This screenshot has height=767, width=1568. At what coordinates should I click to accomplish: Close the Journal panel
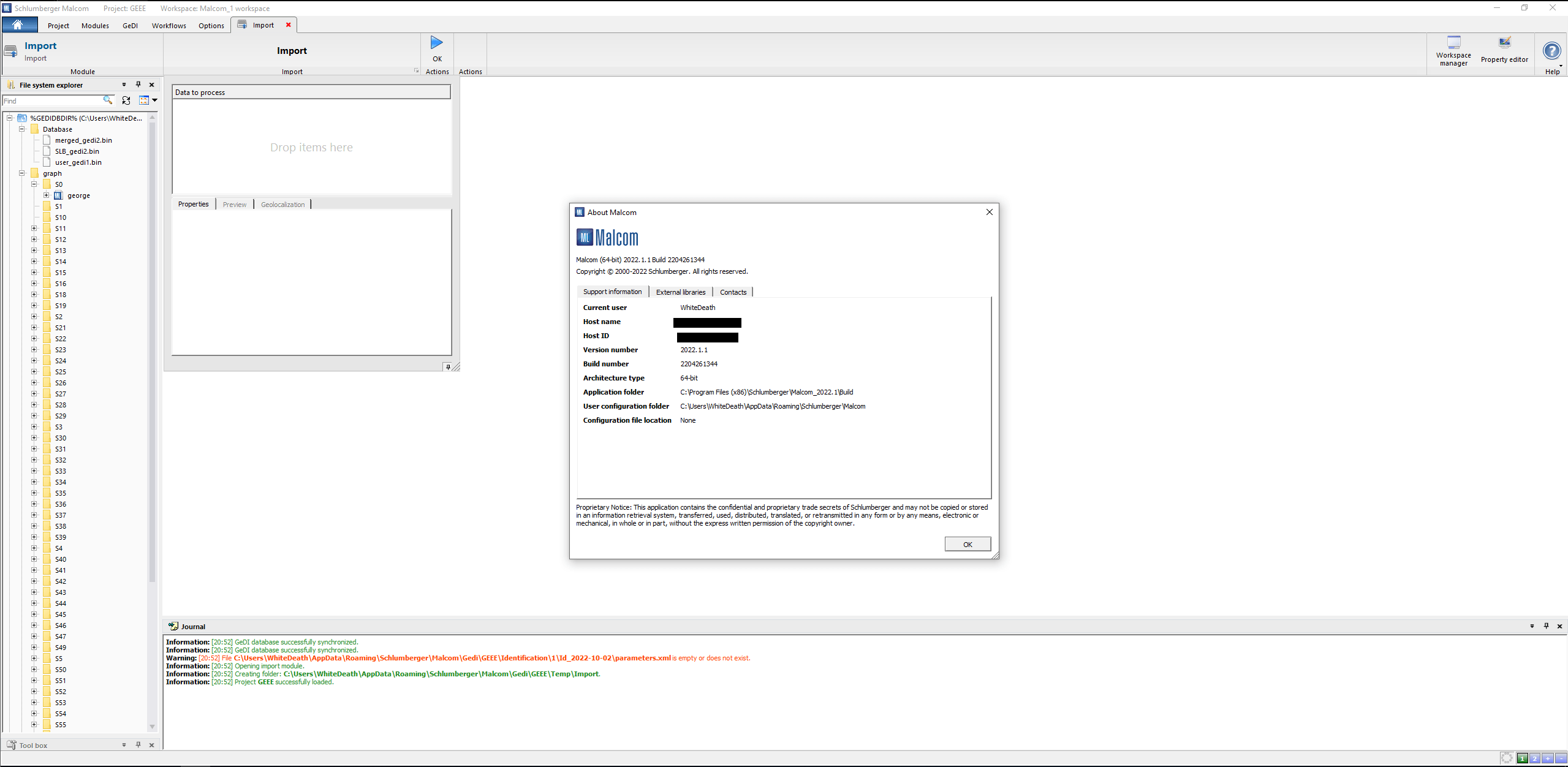point(1559,626)
